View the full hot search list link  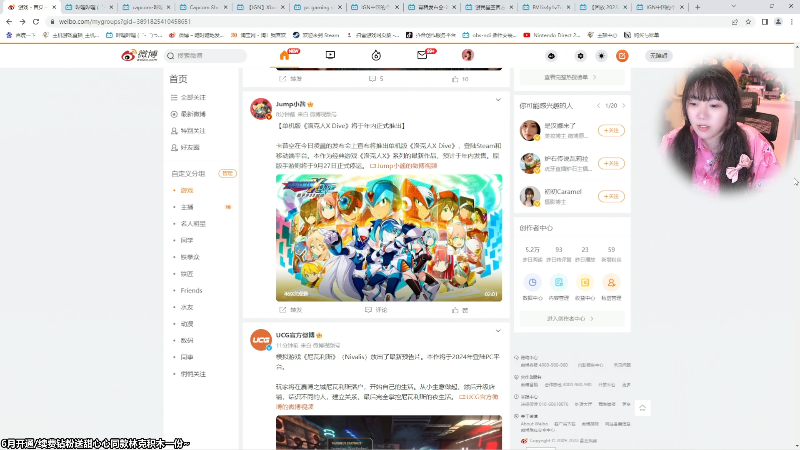572,78
